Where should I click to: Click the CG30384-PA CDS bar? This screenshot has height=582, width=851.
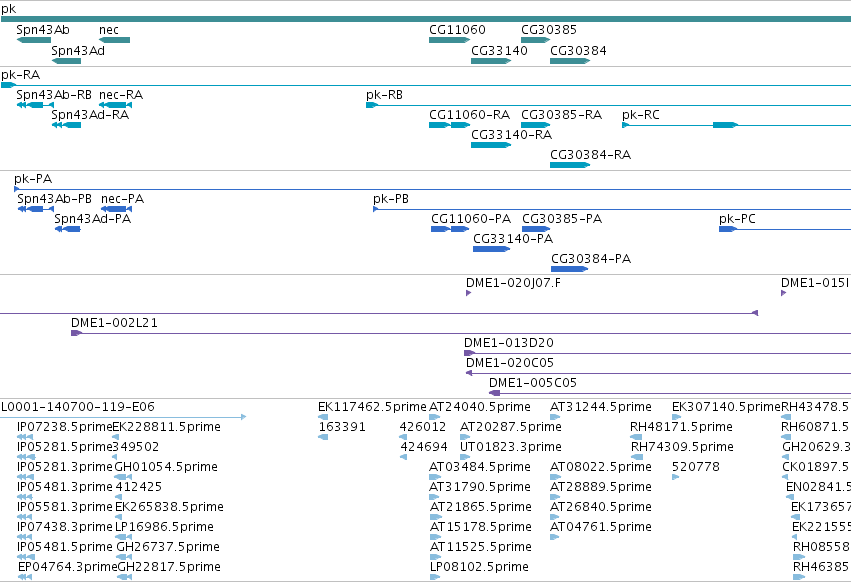point(570,269)
